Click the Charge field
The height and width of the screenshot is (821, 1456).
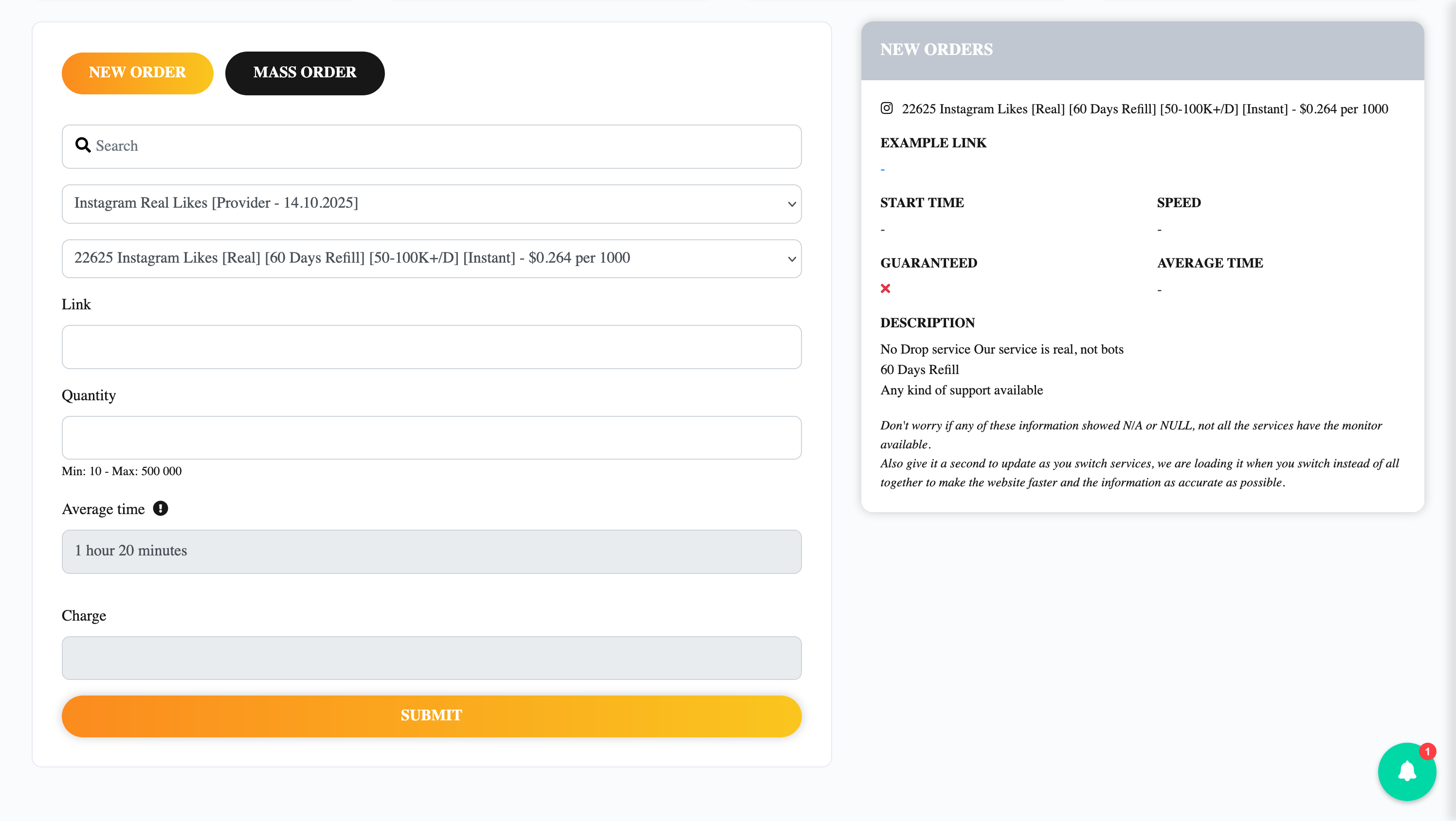431,658
